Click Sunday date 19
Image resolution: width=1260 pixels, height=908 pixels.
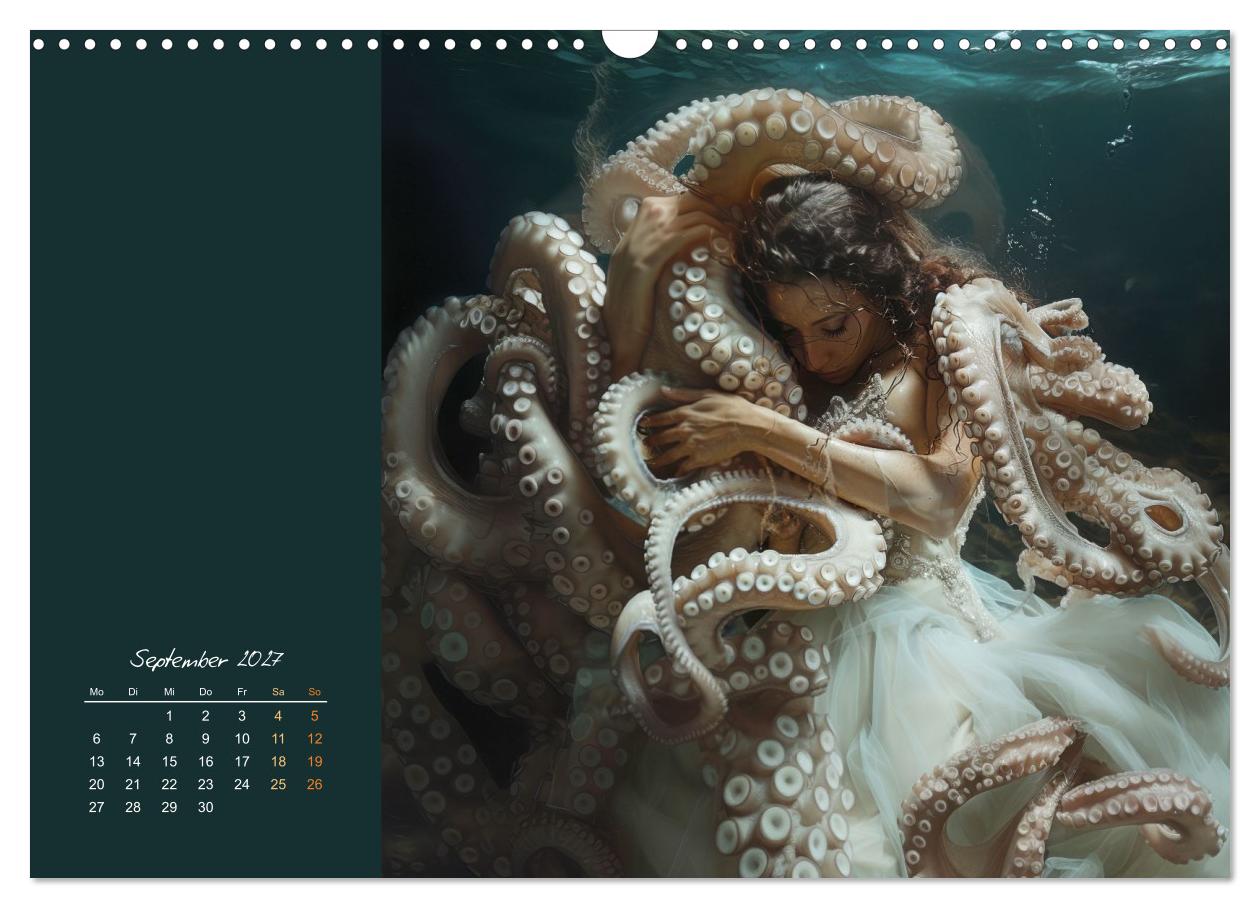[314, 762]
